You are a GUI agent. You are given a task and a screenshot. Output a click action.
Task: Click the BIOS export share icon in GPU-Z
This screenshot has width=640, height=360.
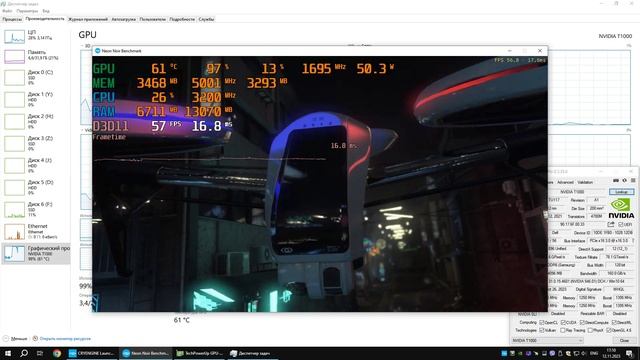(611, 224)
